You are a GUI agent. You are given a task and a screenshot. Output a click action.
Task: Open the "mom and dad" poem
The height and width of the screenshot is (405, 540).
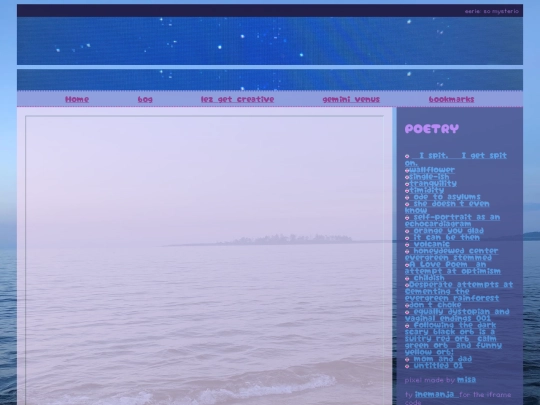(442, 359)
